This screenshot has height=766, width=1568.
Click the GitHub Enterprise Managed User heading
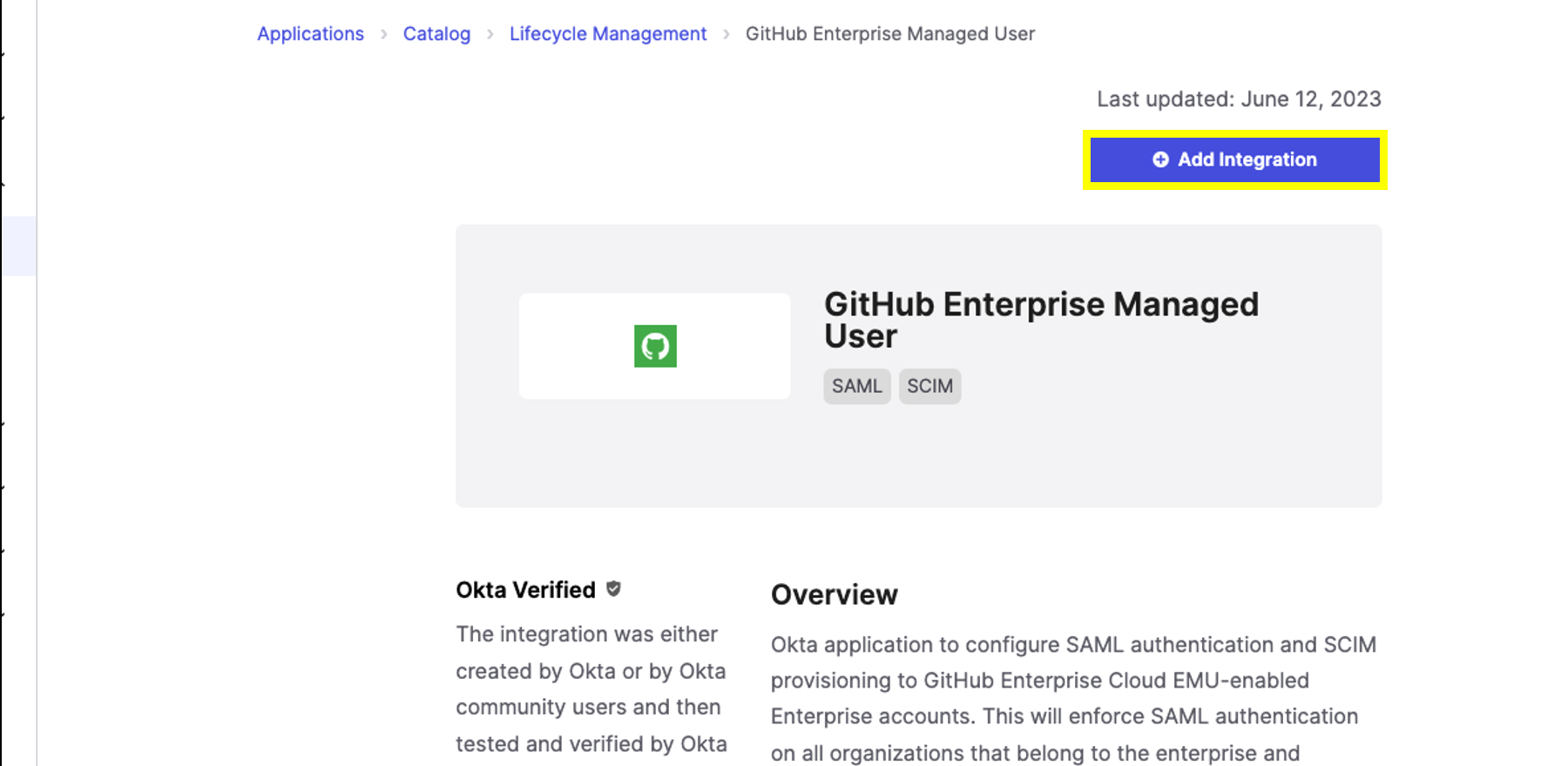coord(1041,320)
